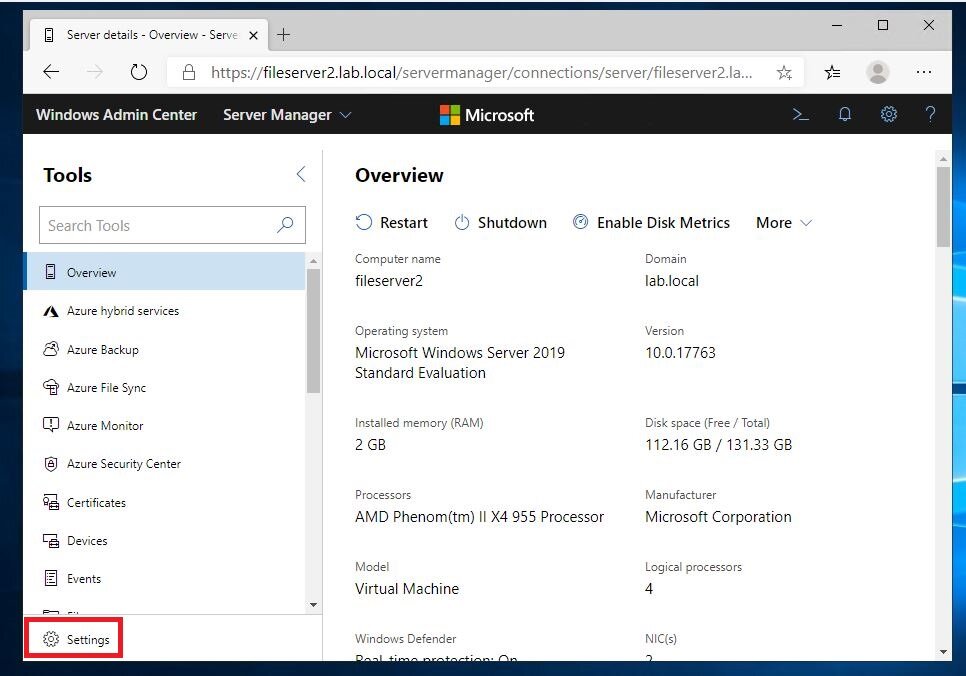Open the Azure Backup tool
Viewport: 966px width, 676px height.
[x=164, y=349]
